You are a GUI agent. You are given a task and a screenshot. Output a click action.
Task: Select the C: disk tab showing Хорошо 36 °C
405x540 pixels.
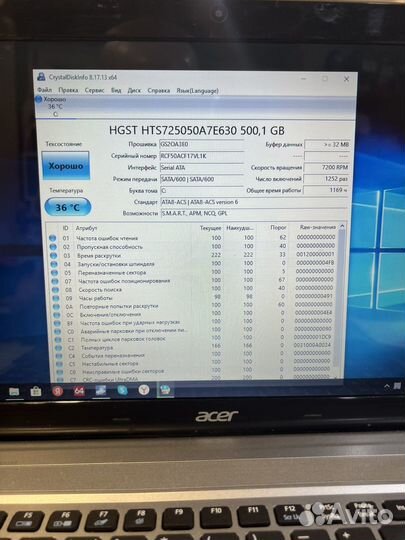click(x=56, y=106)
